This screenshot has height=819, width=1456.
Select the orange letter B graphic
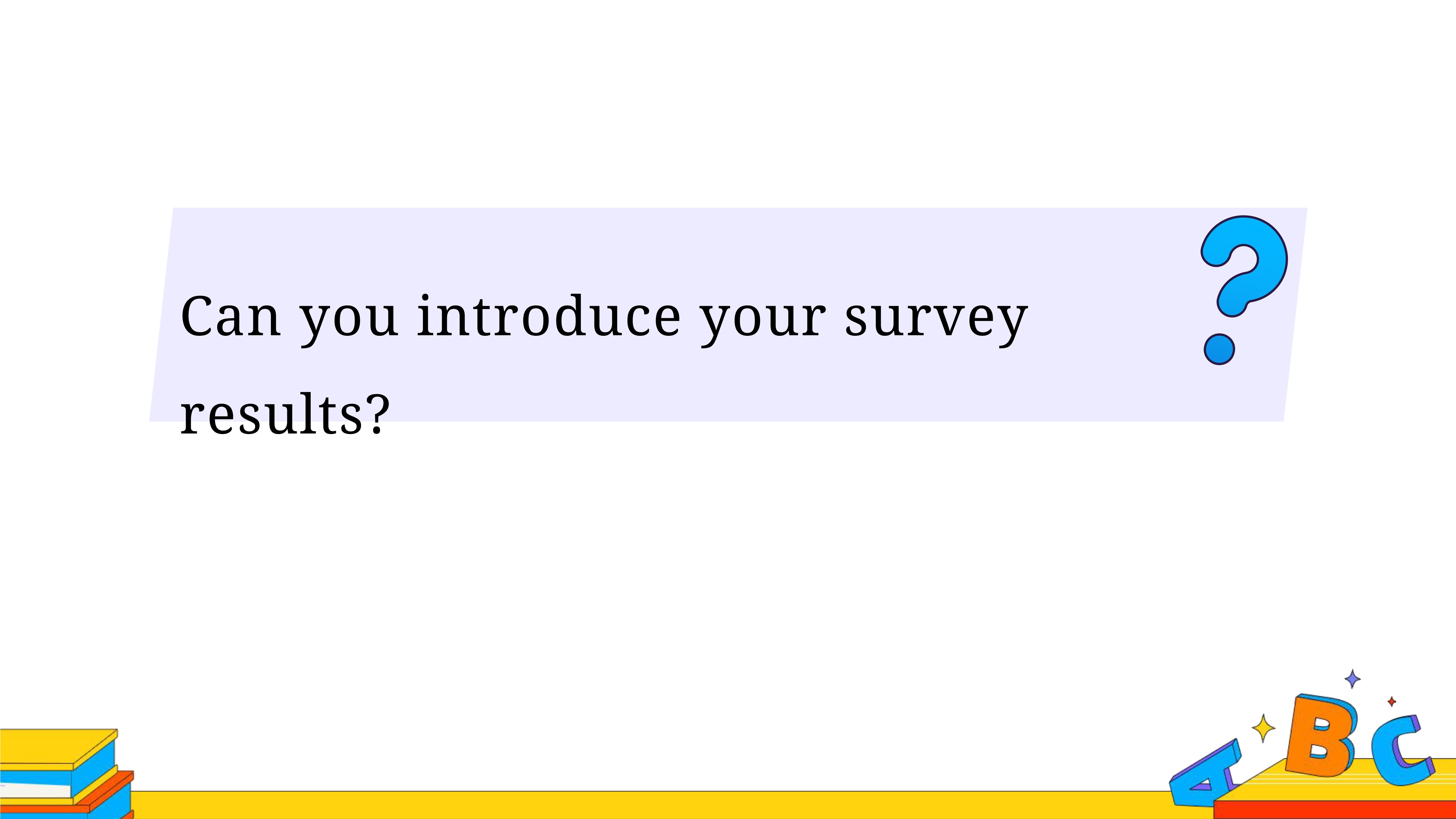point(1320,735)
